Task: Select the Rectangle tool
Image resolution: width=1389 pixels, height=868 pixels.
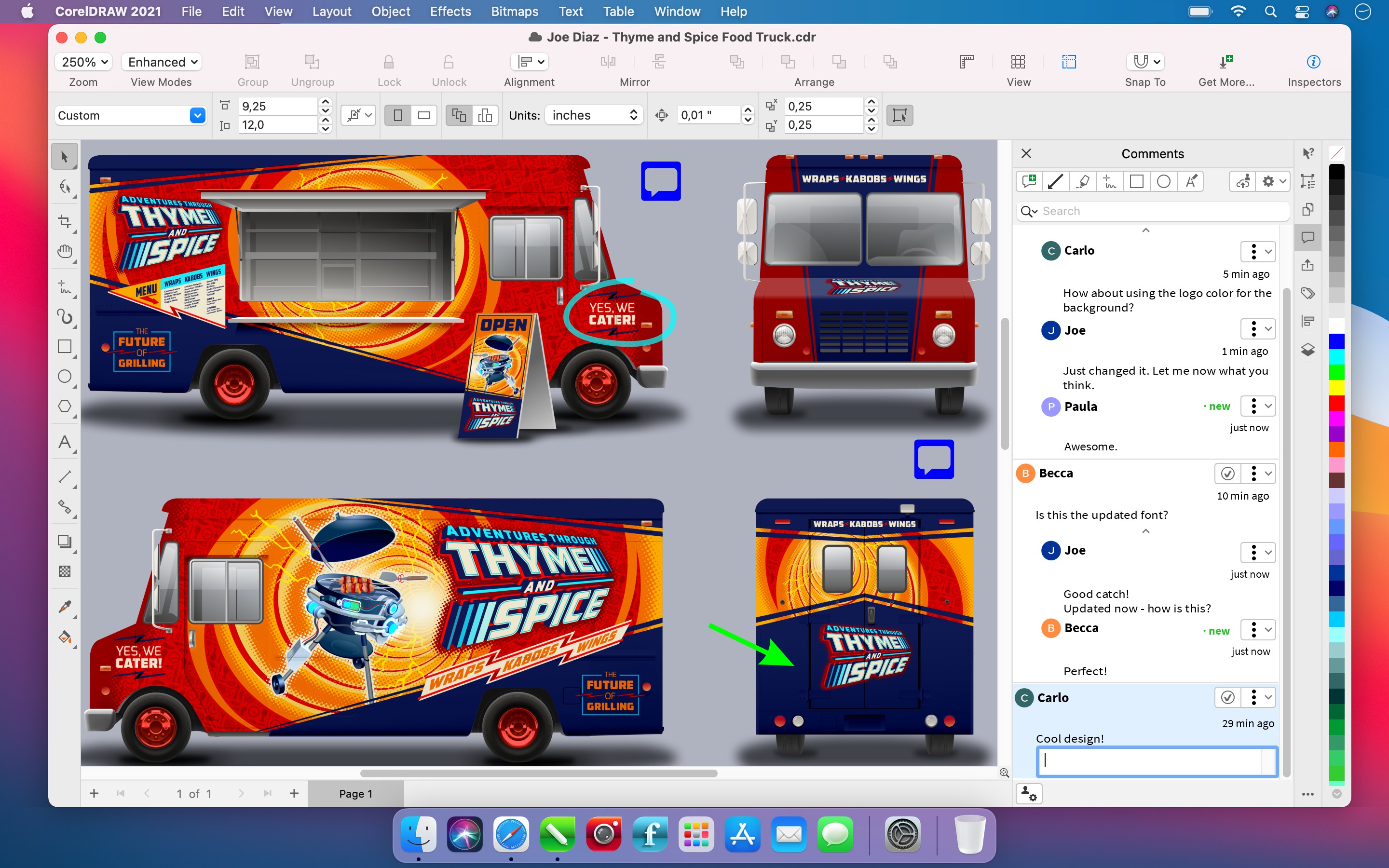Action: pos(65,347)
